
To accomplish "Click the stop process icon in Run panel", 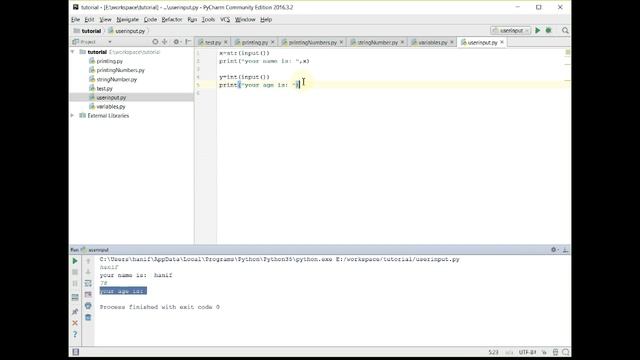I will point(75,272).
